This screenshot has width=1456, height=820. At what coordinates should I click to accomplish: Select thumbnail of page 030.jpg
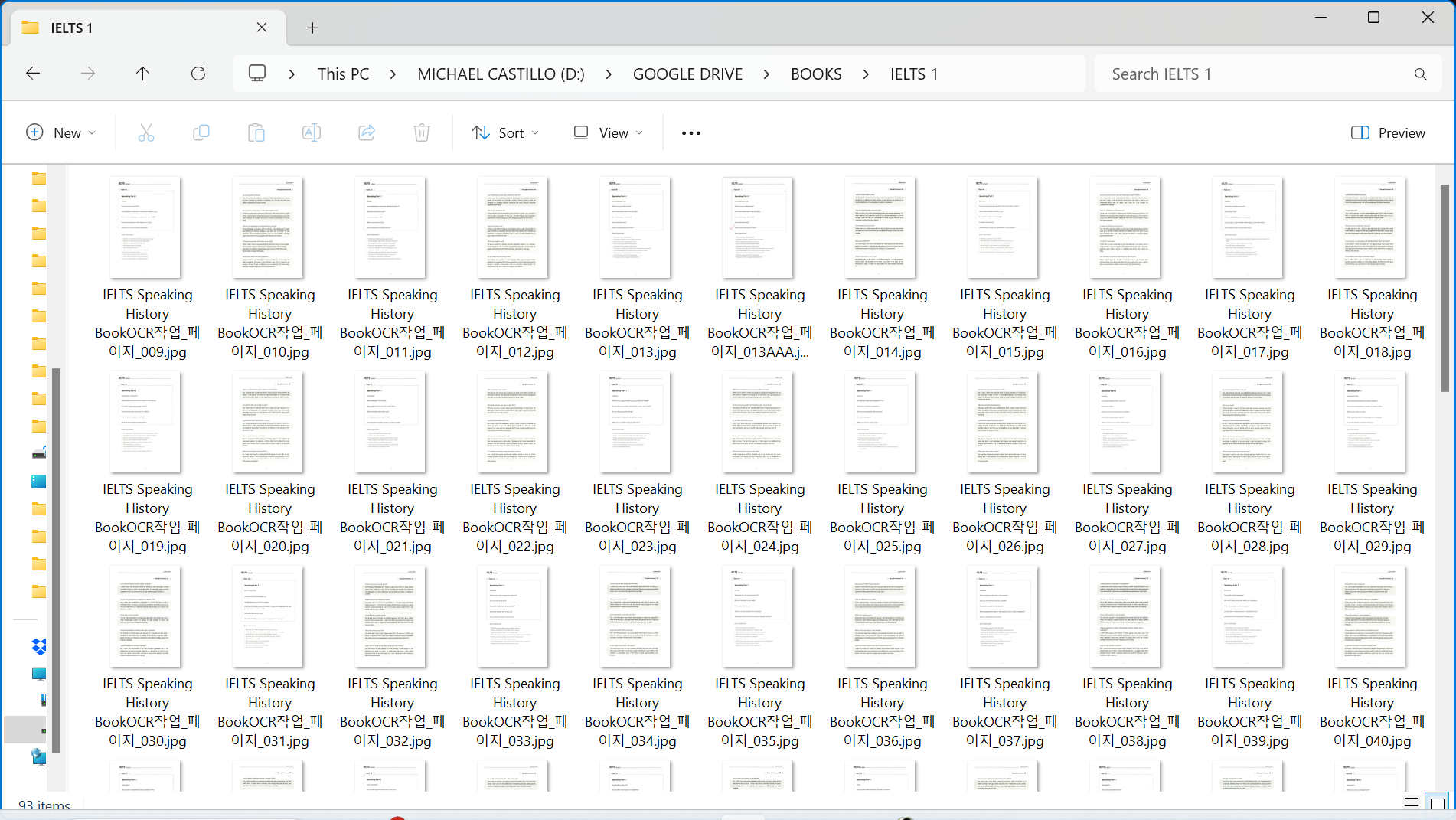(x=145, y=616)
